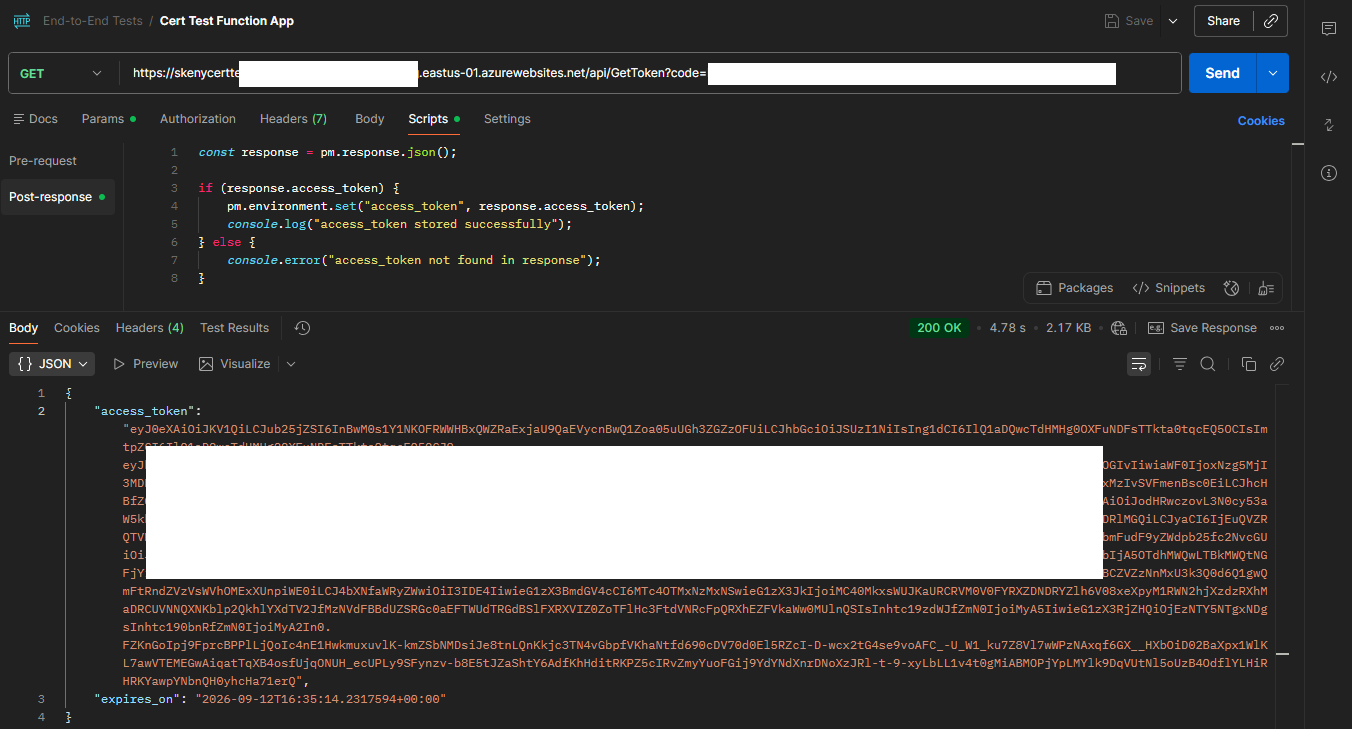Show request info icon in right sidebar

(x=1329, y=173)
